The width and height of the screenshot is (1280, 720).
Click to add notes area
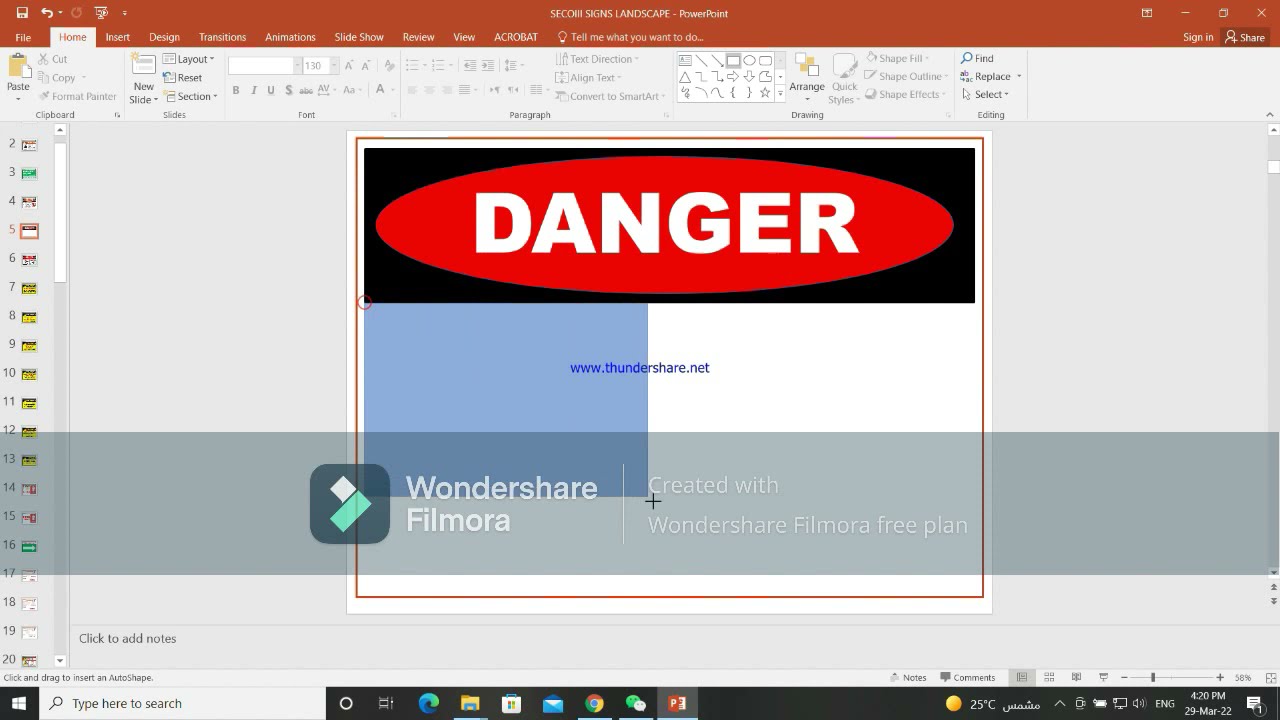[127, 638]
